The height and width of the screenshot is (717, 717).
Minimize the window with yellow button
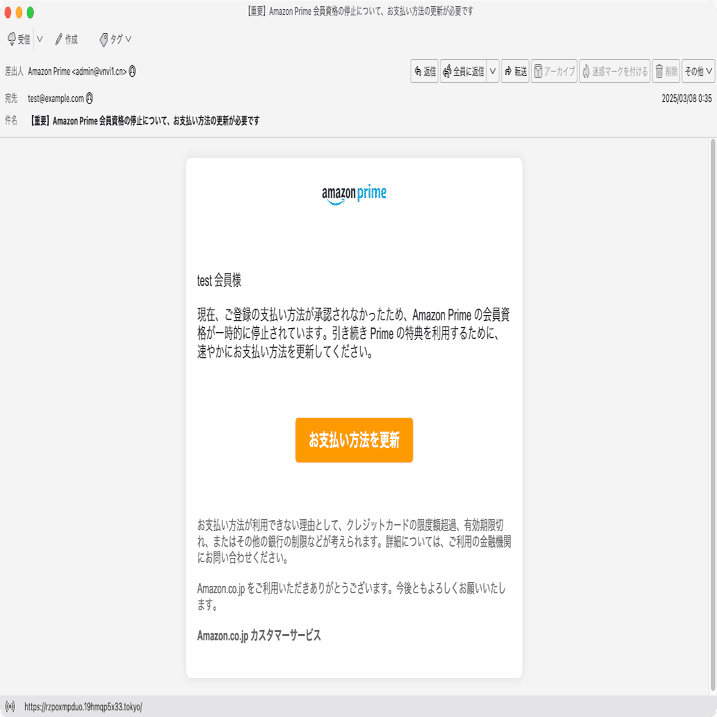click(19, 12)
